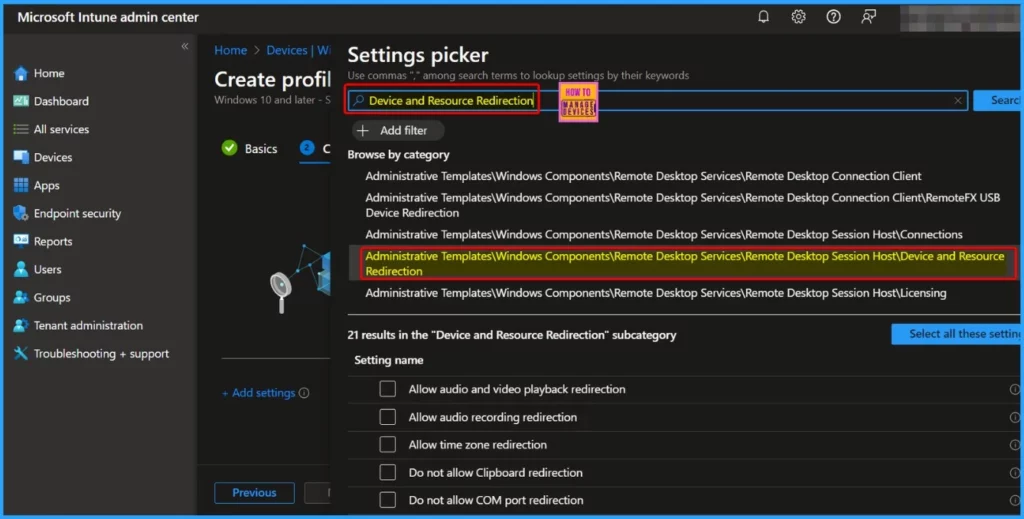Click the Reports icon in sidebar
The height and width of the screenshot is (519, 1024).
tap(21, 241)
